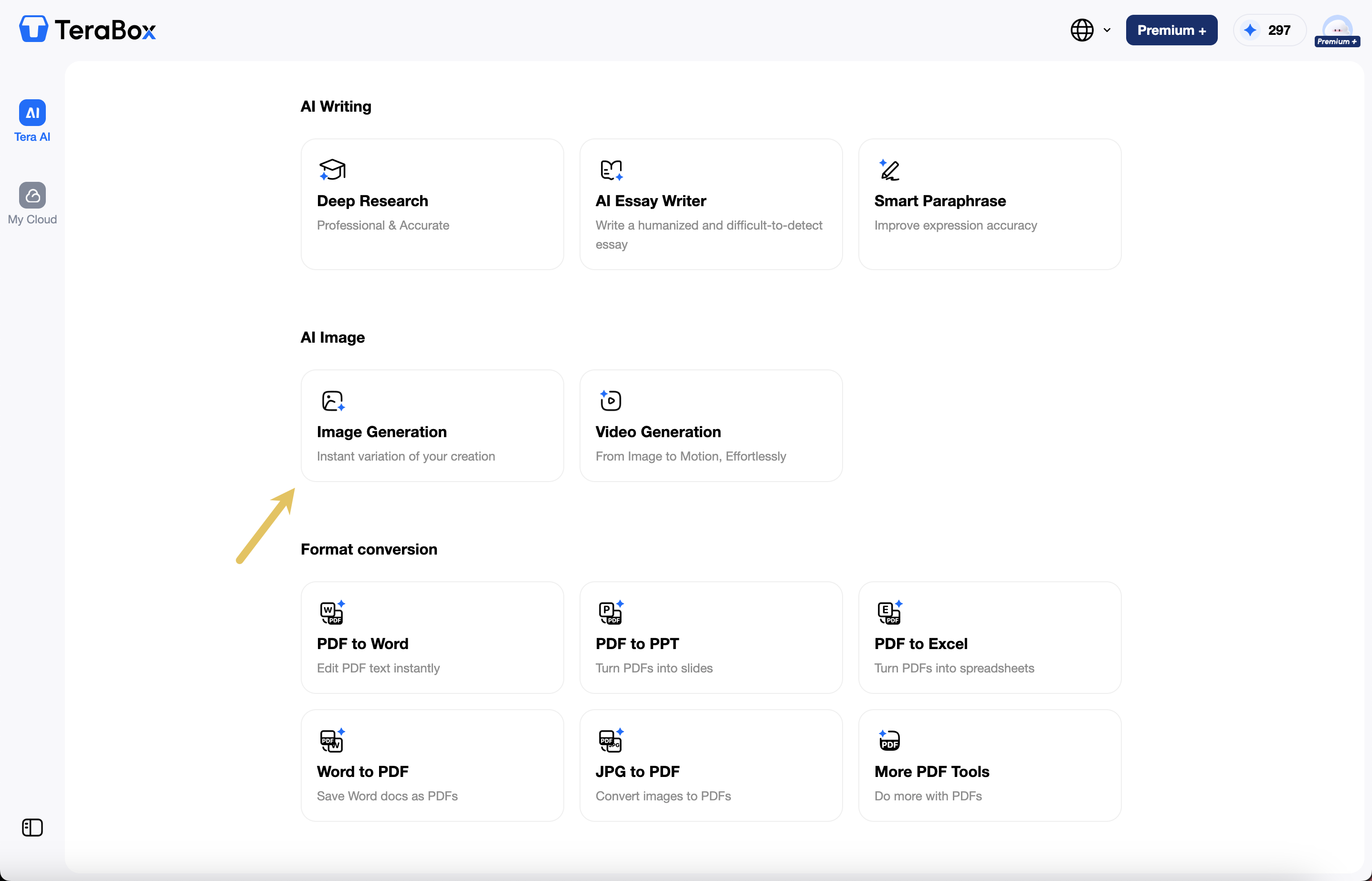Click 'Turn PDFs into spreadsheets' description
This screenshot has width=1372, height=881.
[x=954, y=668]
